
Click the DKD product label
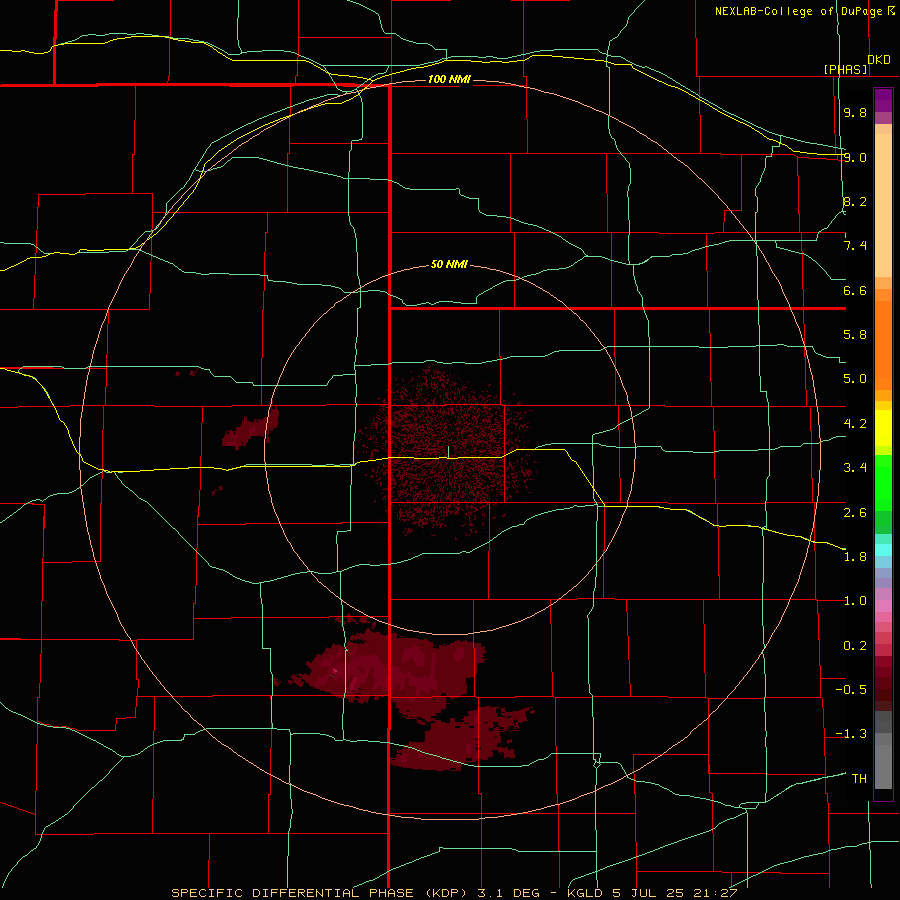[x=879, y=60]
